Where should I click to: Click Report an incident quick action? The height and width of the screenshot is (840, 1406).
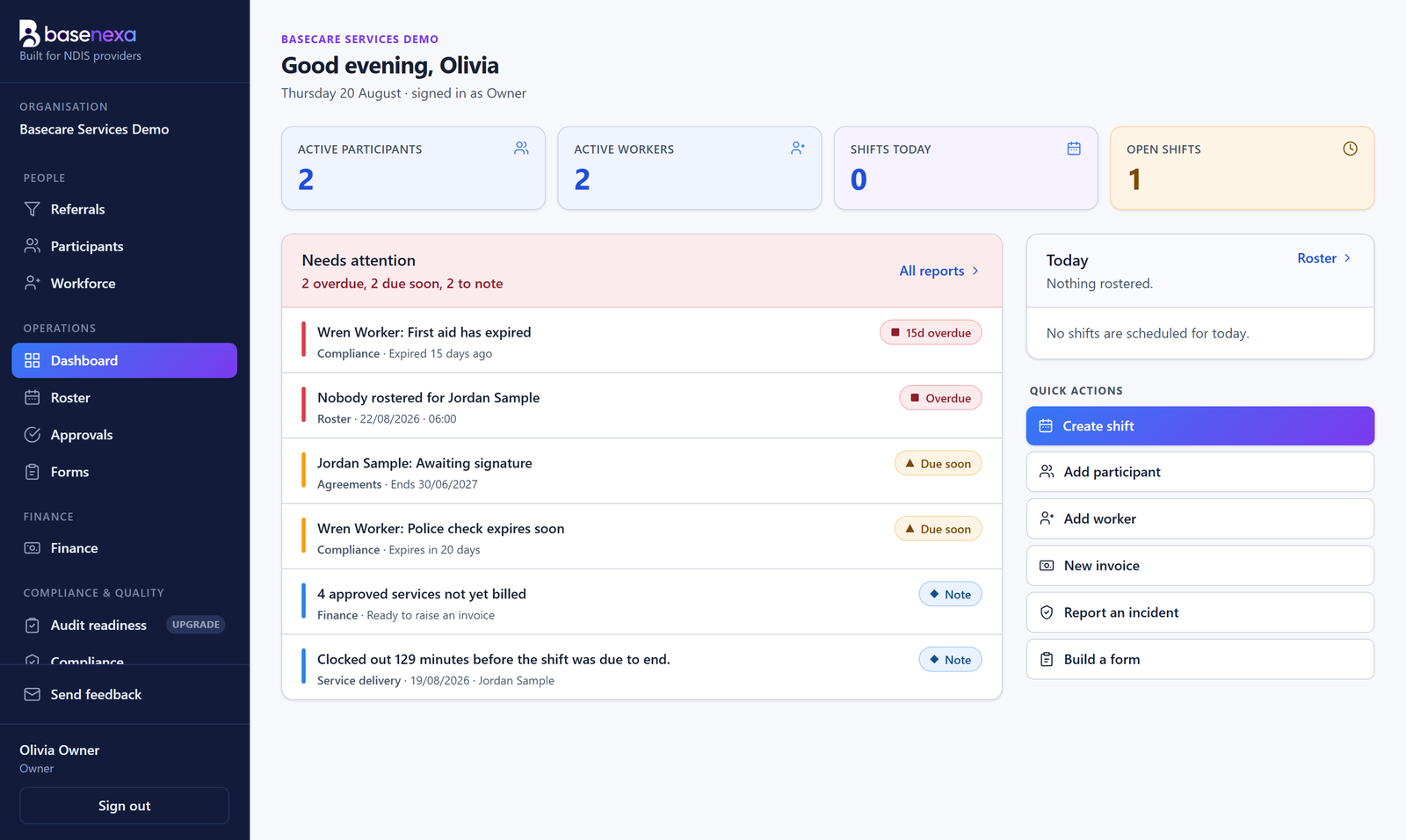(1199, 612)
